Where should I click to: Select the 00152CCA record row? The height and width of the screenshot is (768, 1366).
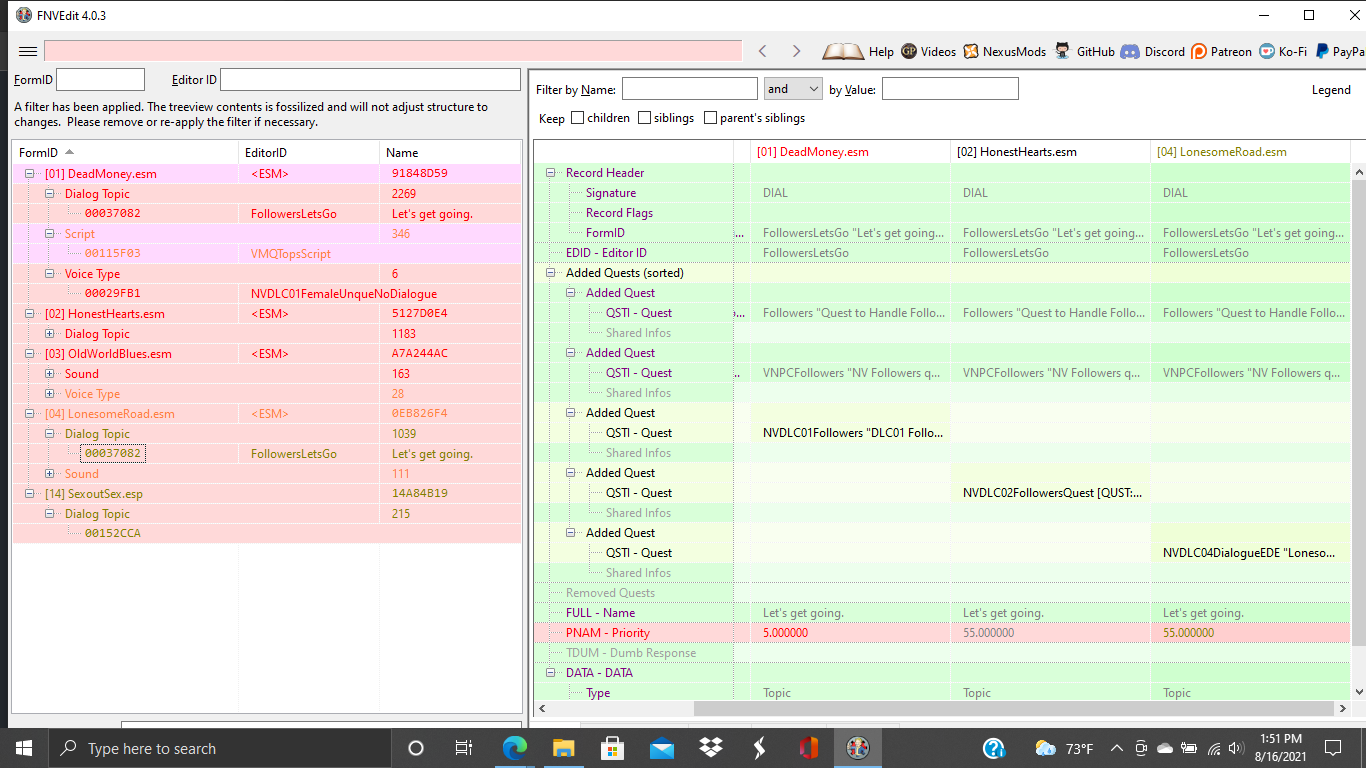pos(267,534)
